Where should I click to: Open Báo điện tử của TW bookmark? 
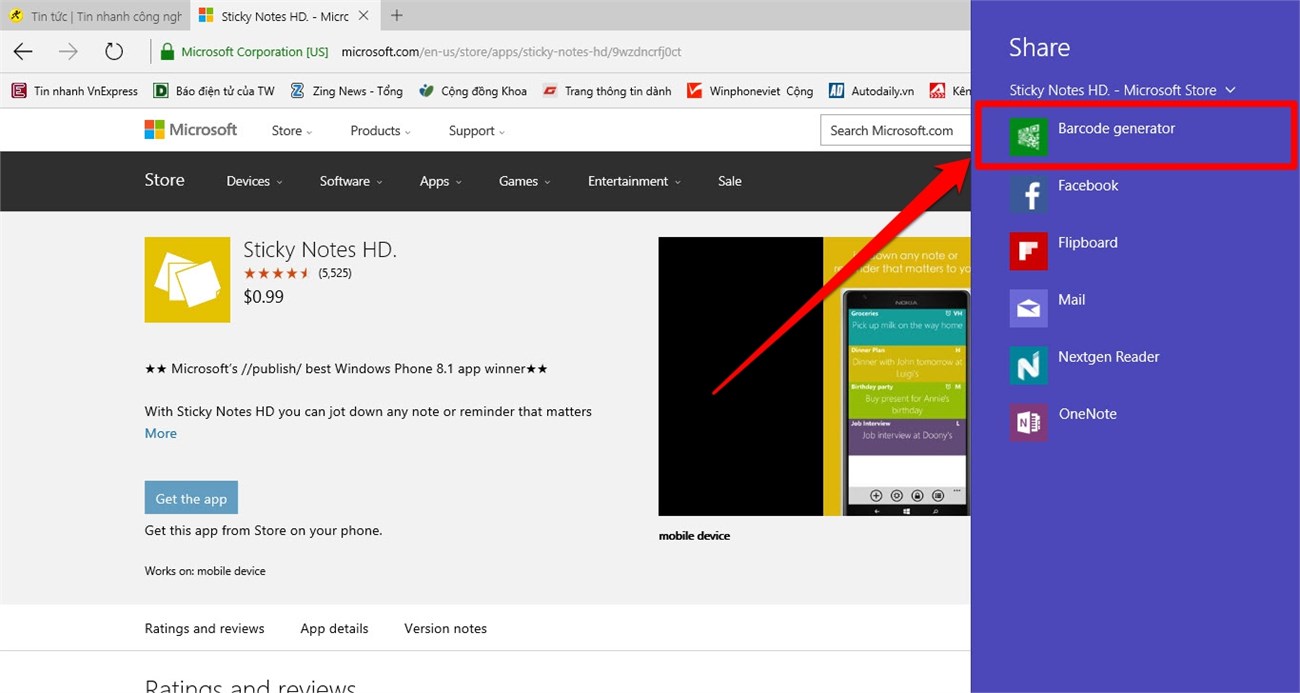click(x=214, y=91)
